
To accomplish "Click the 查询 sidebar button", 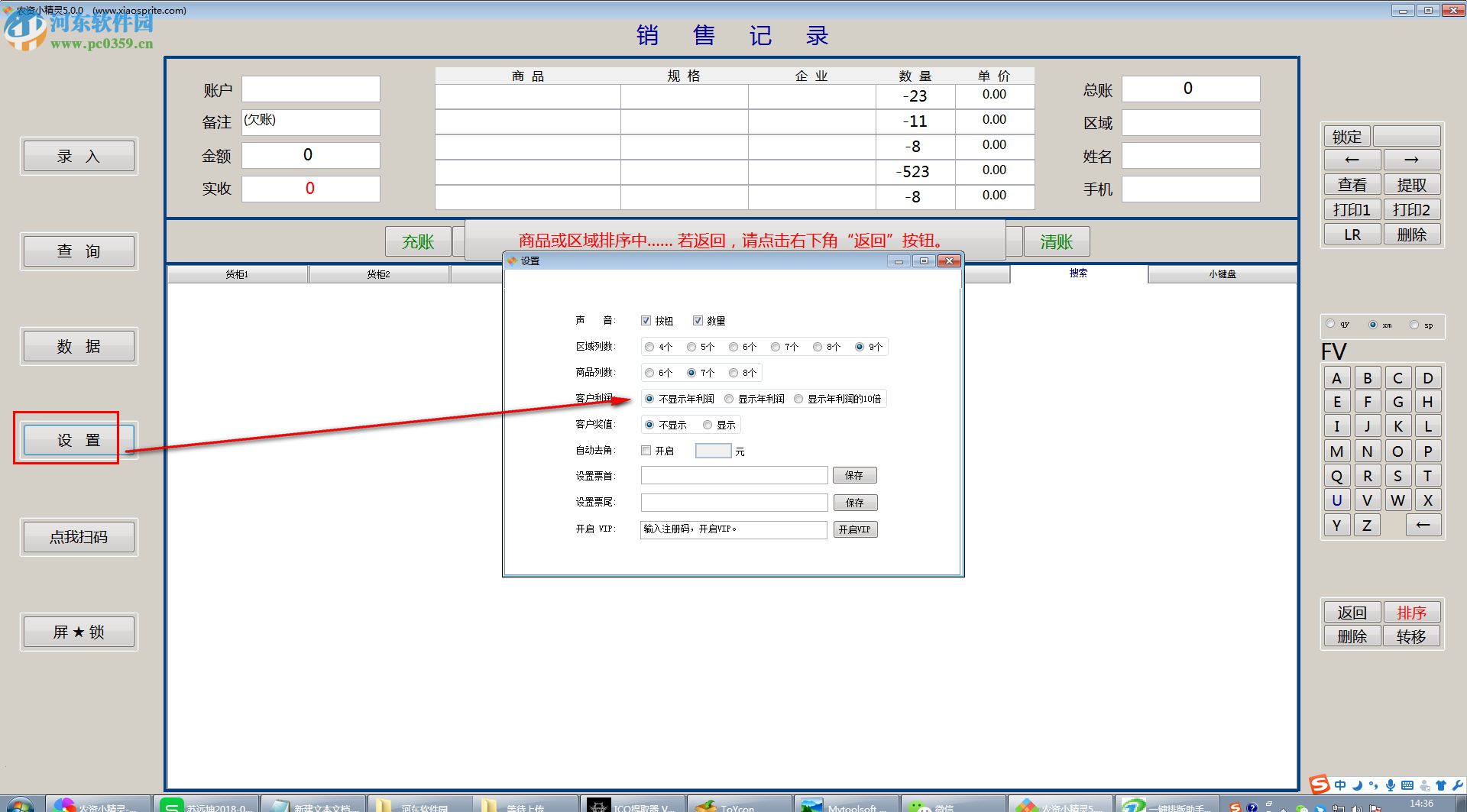I will (79, 251).
